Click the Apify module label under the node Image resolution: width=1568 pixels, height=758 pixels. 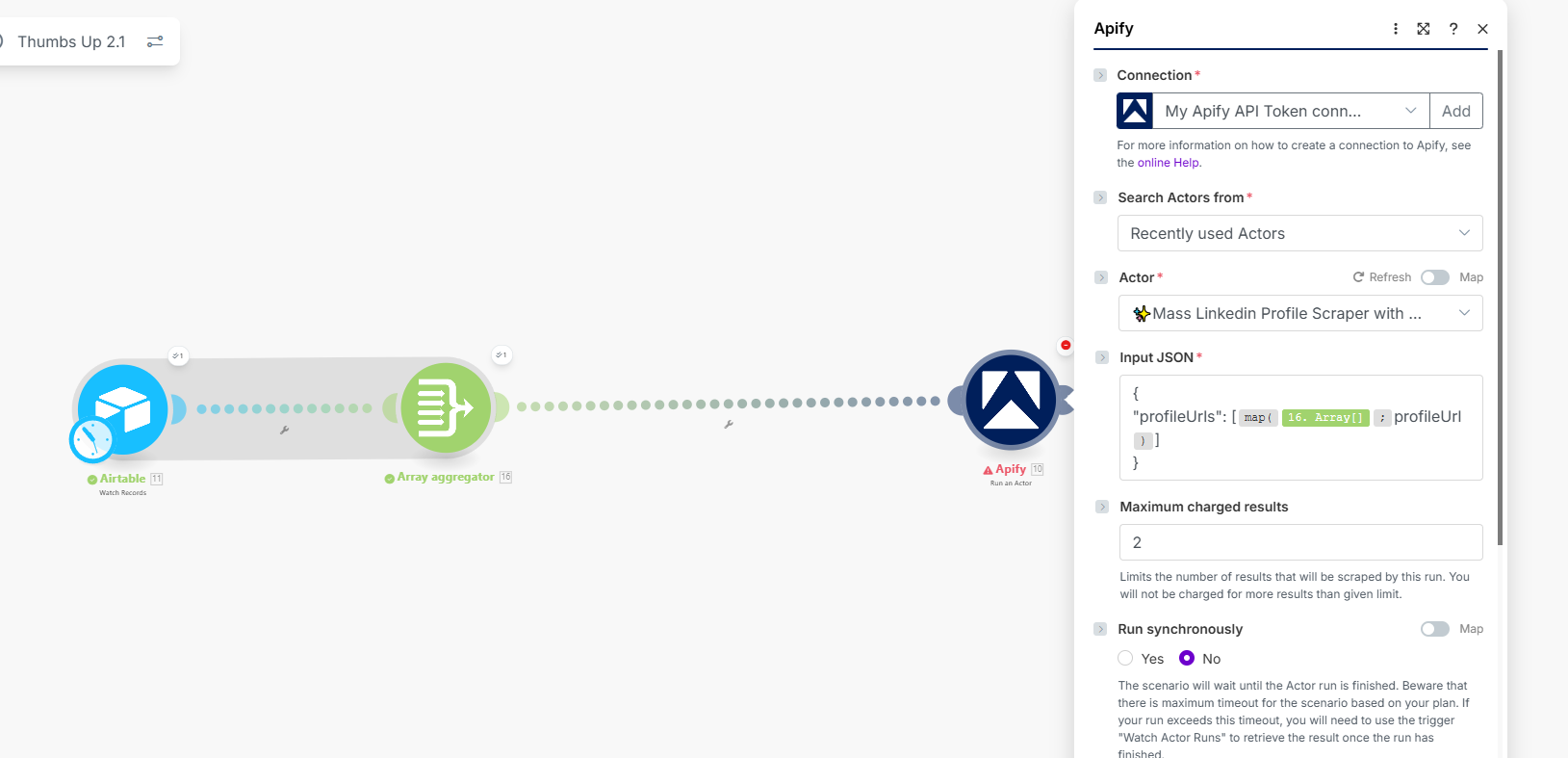coord(1011,469)
